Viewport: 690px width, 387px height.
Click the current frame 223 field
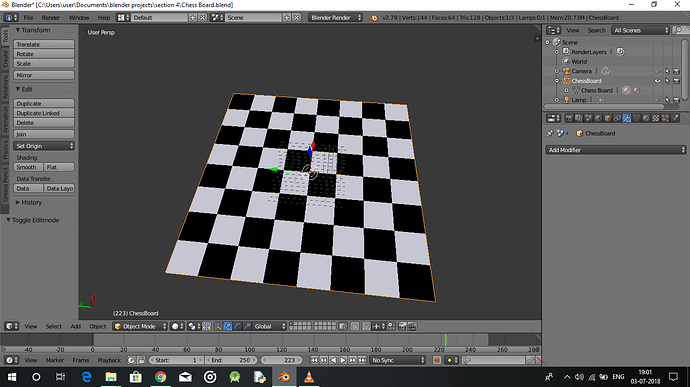click(x=282, y=360)
